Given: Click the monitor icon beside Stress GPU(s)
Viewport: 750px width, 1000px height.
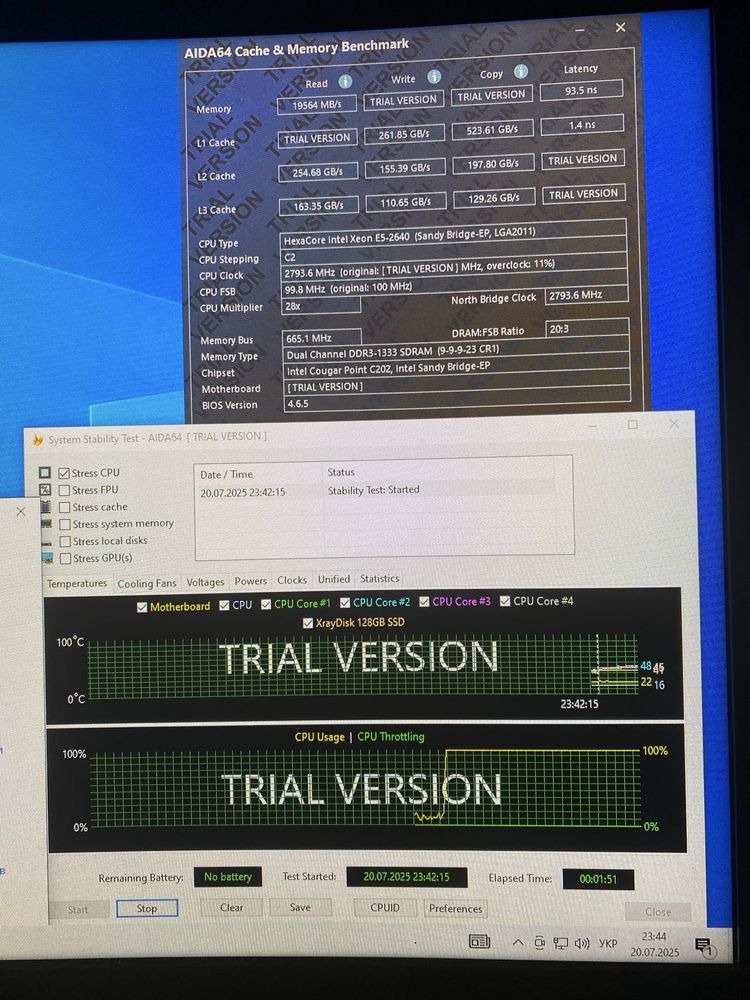Looking at the screenshot, I should [x=47, y=558].
